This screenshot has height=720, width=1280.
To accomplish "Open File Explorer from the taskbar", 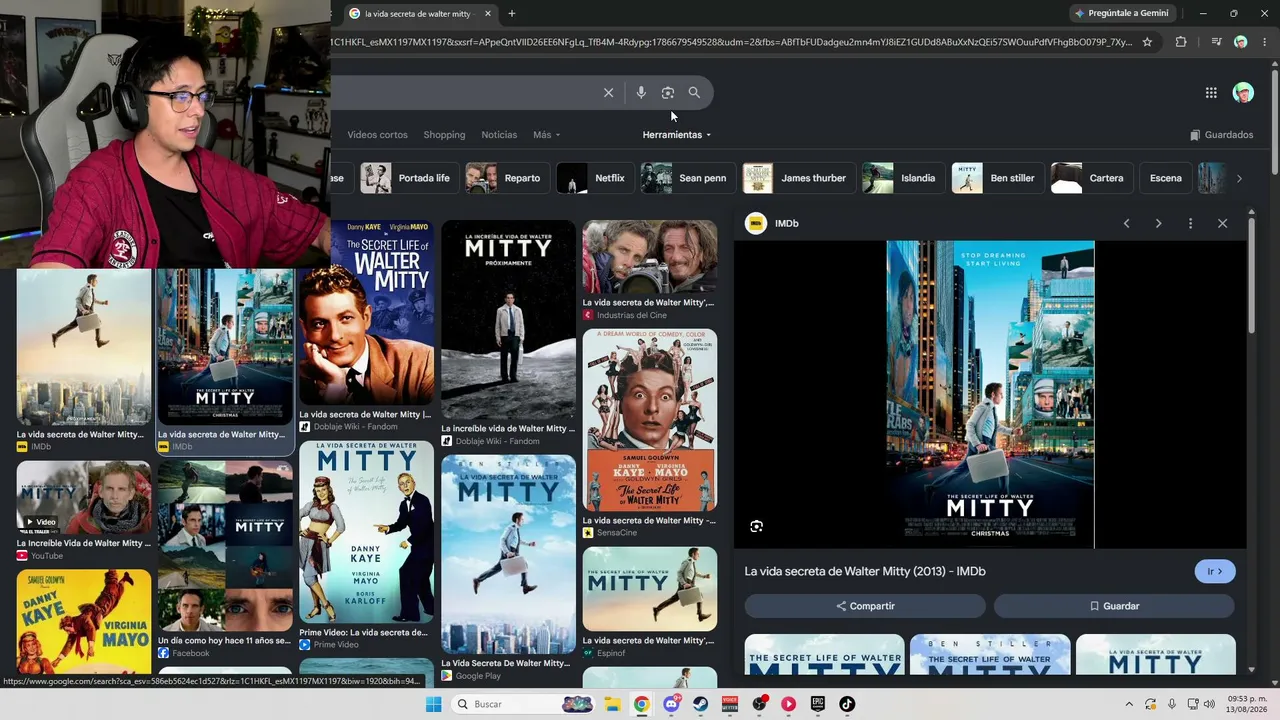I will pos(612,704).
